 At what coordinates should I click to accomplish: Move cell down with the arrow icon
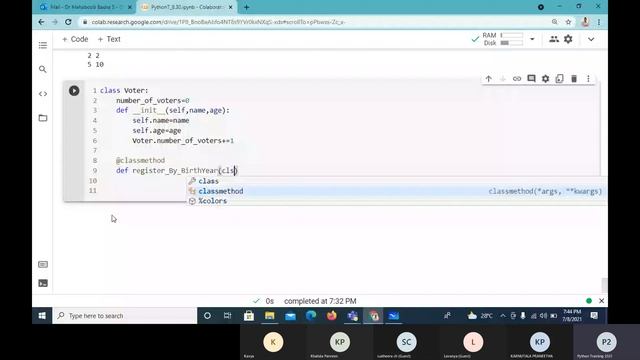pyautogui.click(x=503, y=79)
